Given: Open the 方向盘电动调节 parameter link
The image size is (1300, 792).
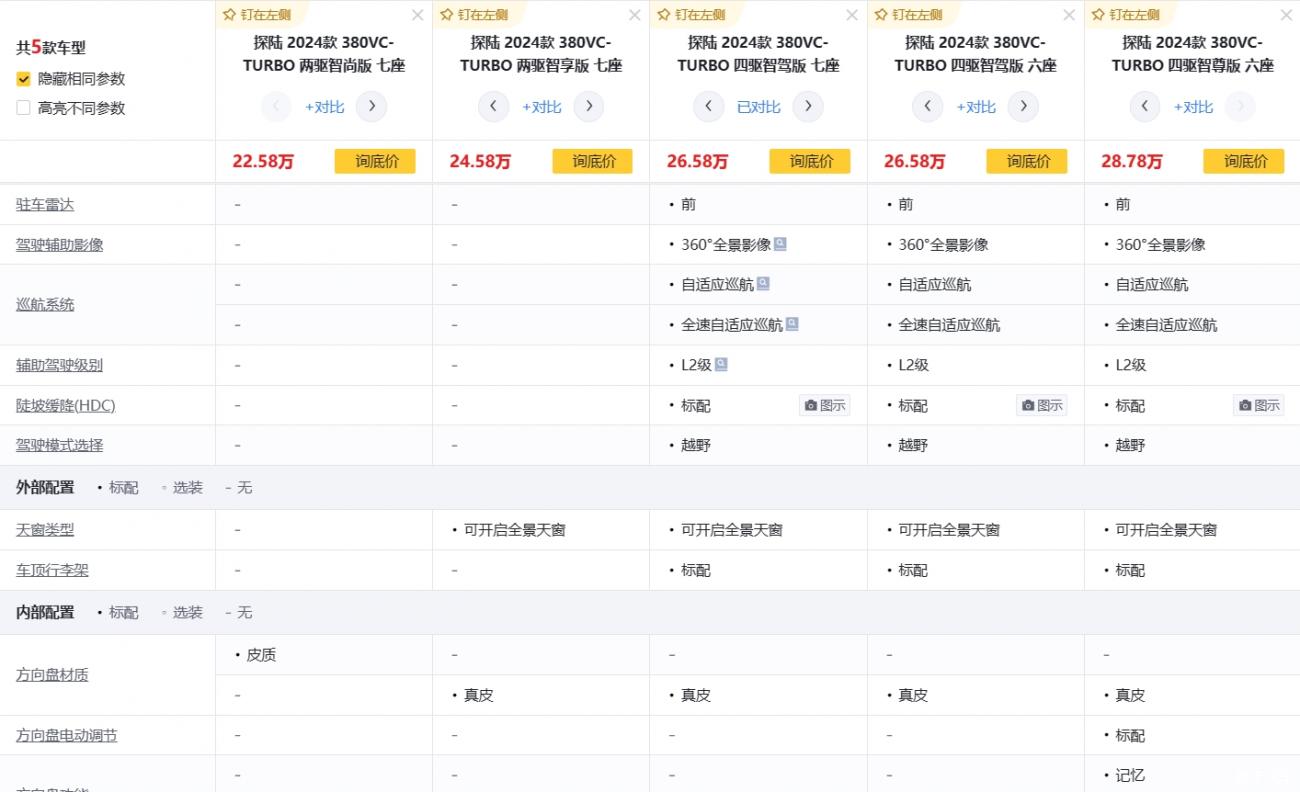Looking at the screenshot, I should (67, 735).
